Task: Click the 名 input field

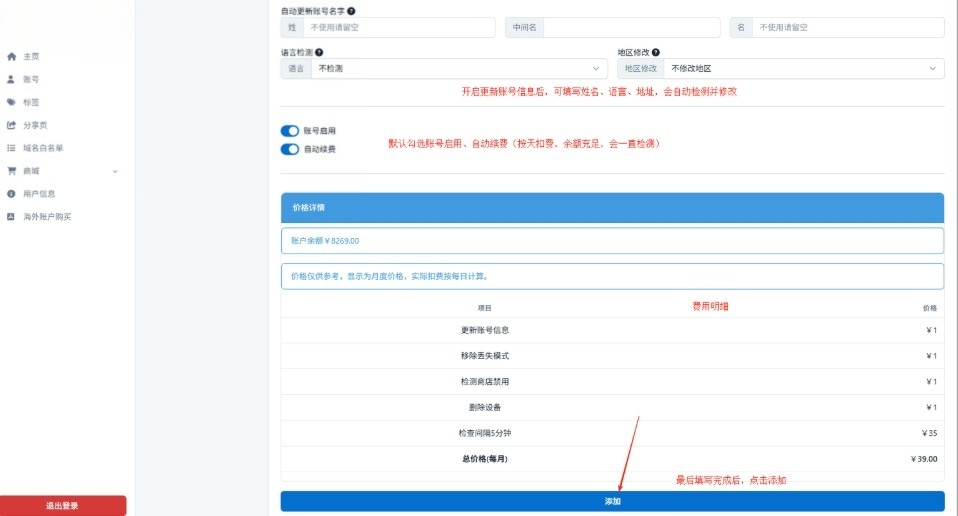Action: click(x=848, y=27)
